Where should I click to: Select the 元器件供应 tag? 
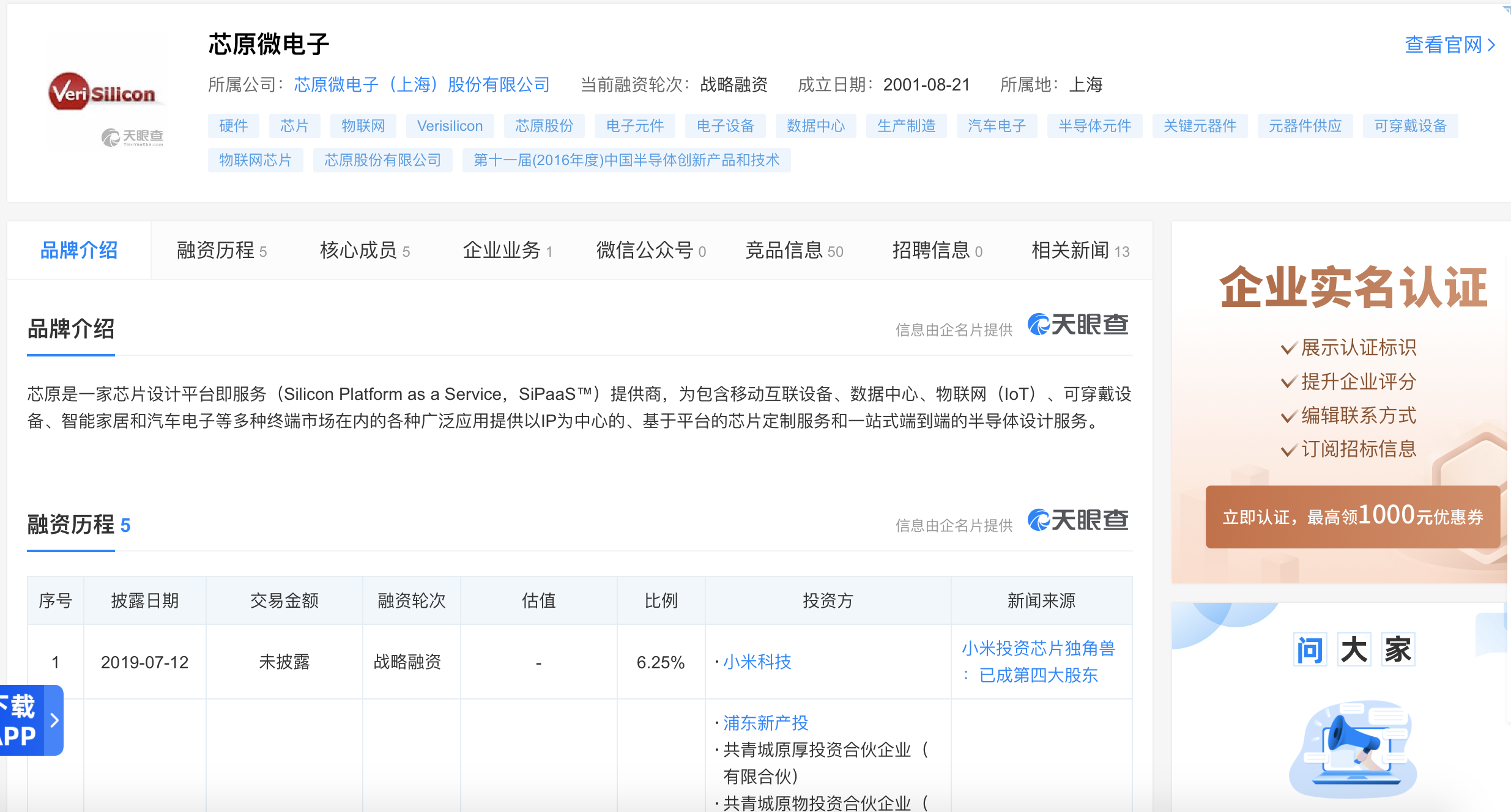[1305, 126]
